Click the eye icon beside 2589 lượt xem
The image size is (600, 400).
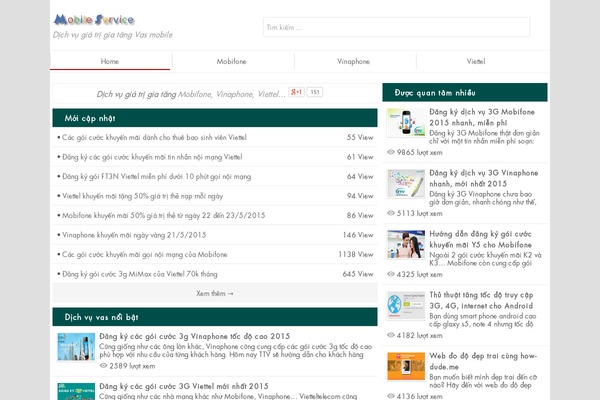pos(103,366)
